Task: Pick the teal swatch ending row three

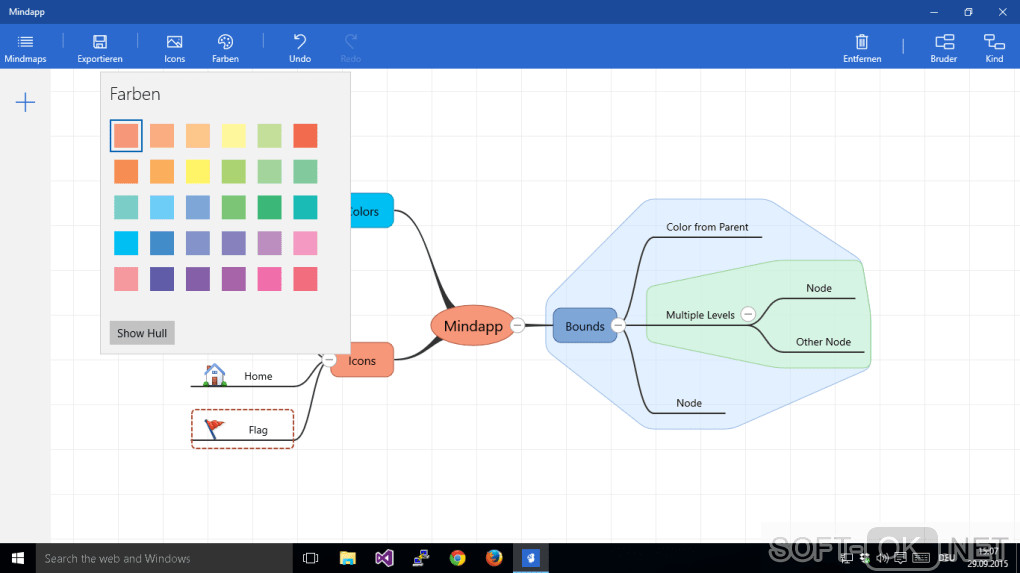Action: click(305, 207)
